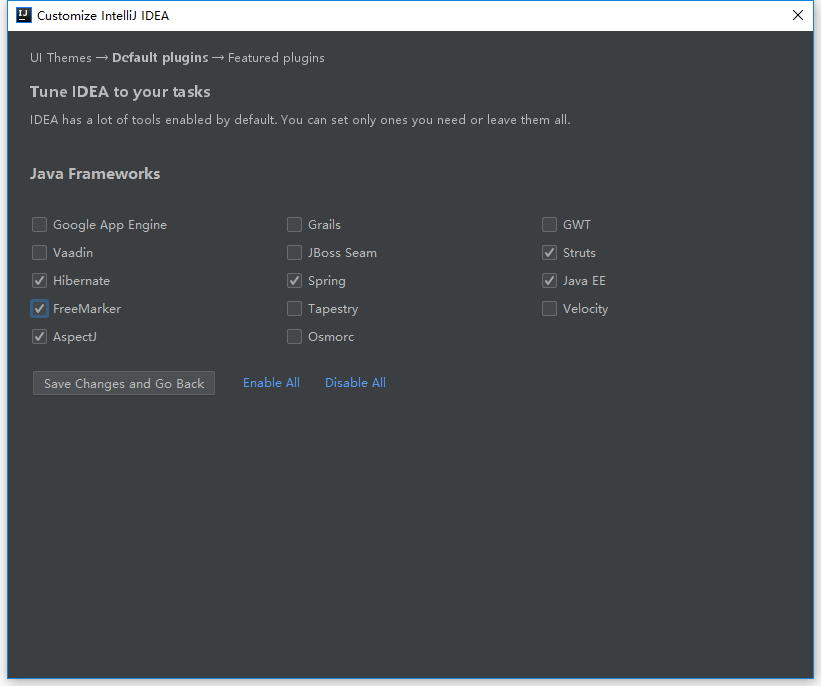Untick the Spring checkbox
This screenshot has height=686, width=821.
click(294, 281)
